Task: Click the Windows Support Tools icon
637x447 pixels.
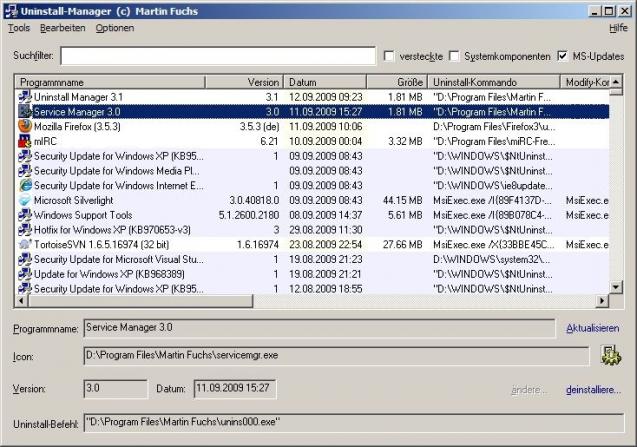Action: click(24, 215)
